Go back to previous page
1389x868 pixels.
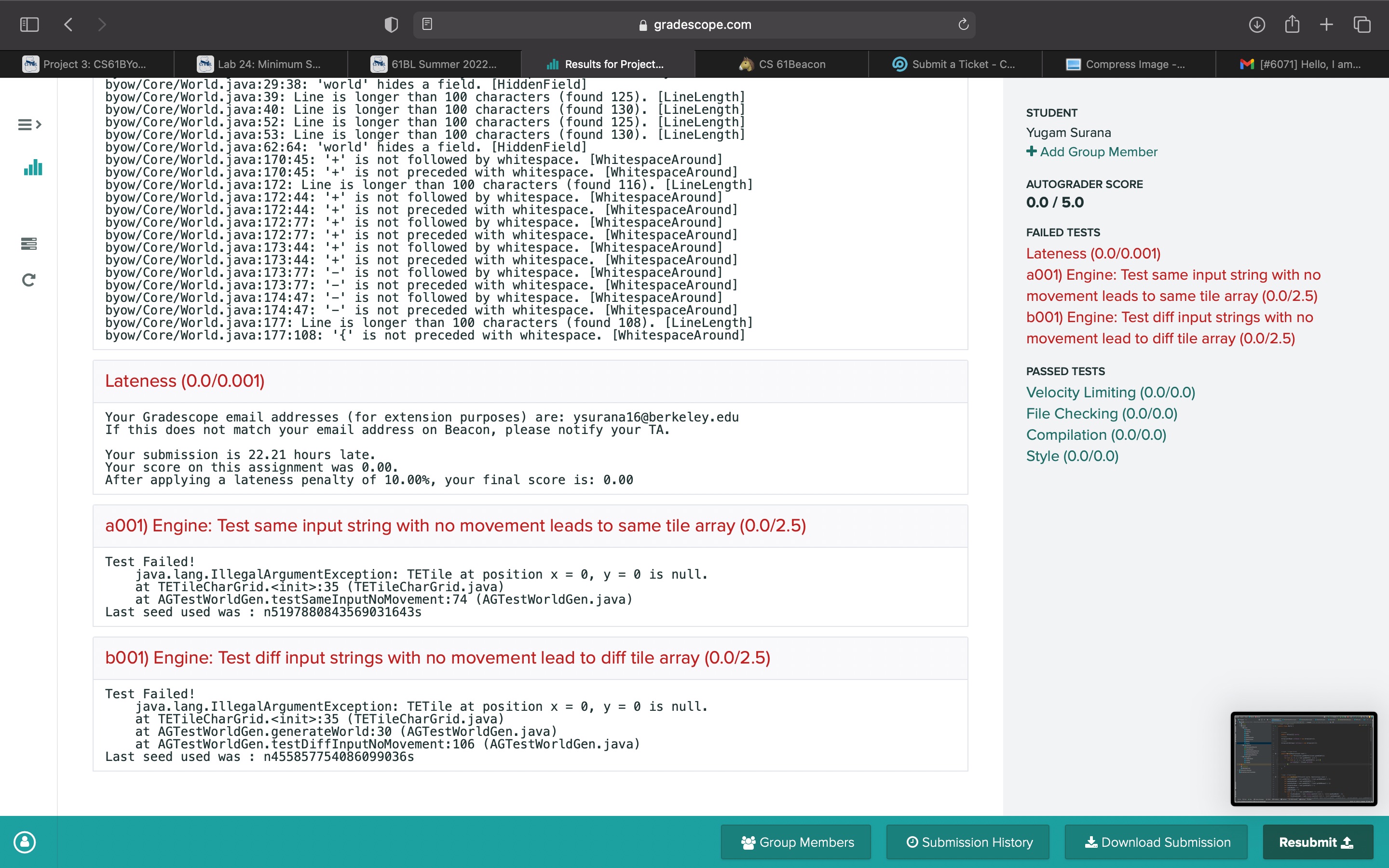[x=68, y=25]
